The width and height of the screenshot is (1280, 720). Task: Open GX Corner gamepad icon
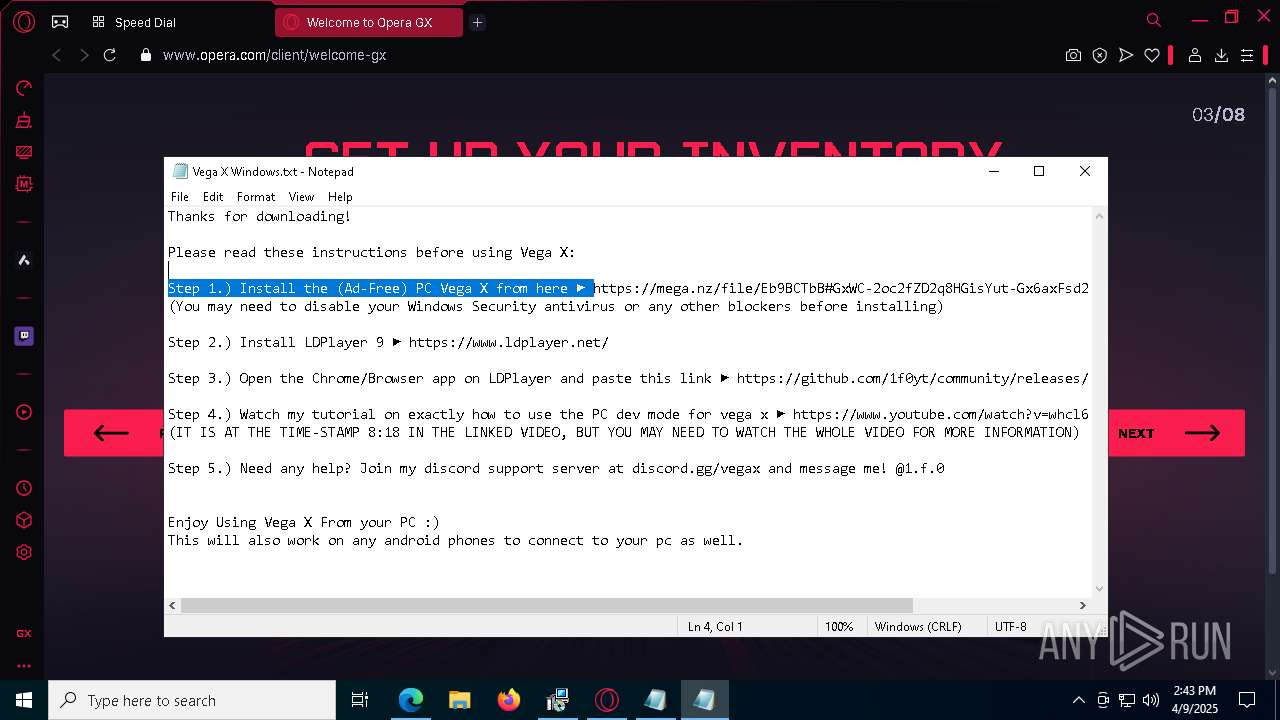[60, 21]
